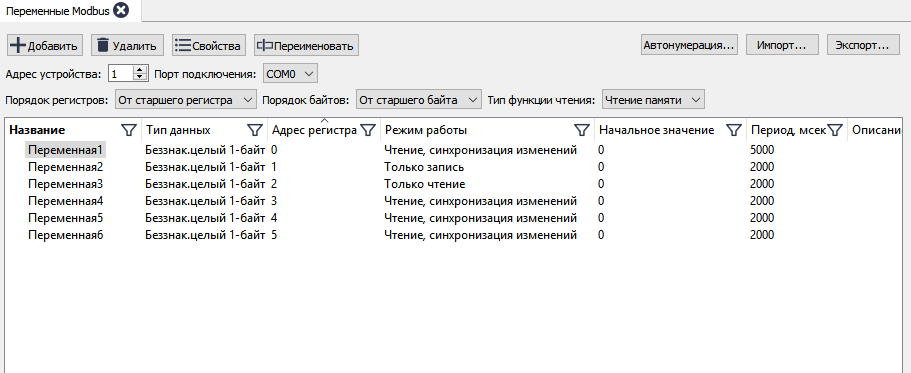911x373 pixels.
Task: Click Переменная6 mode Чтение, синхронизация изменений
Action: (480, 235)
